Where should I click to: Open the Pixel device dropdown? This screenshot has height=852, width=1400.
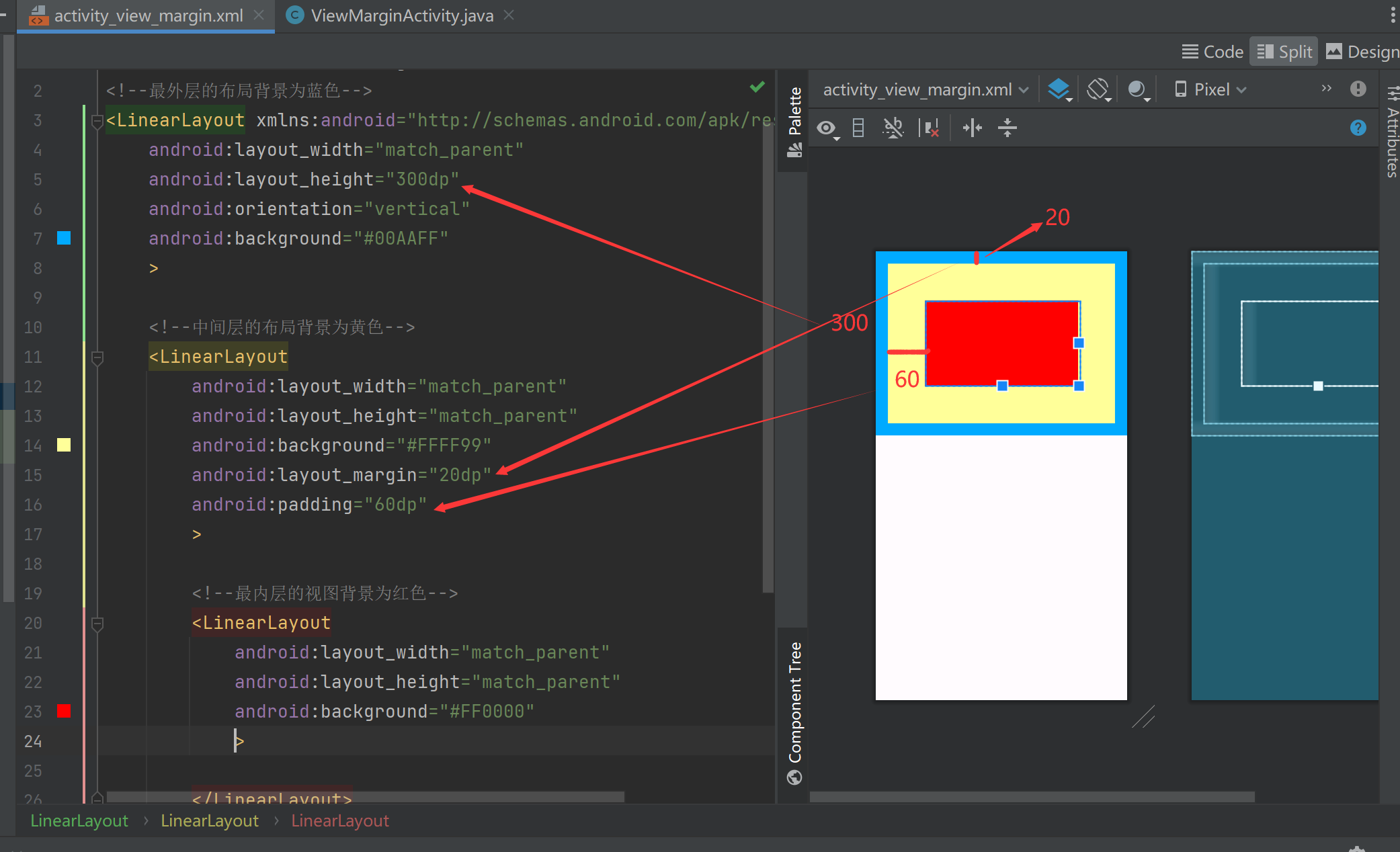[x=1211, y=89]
